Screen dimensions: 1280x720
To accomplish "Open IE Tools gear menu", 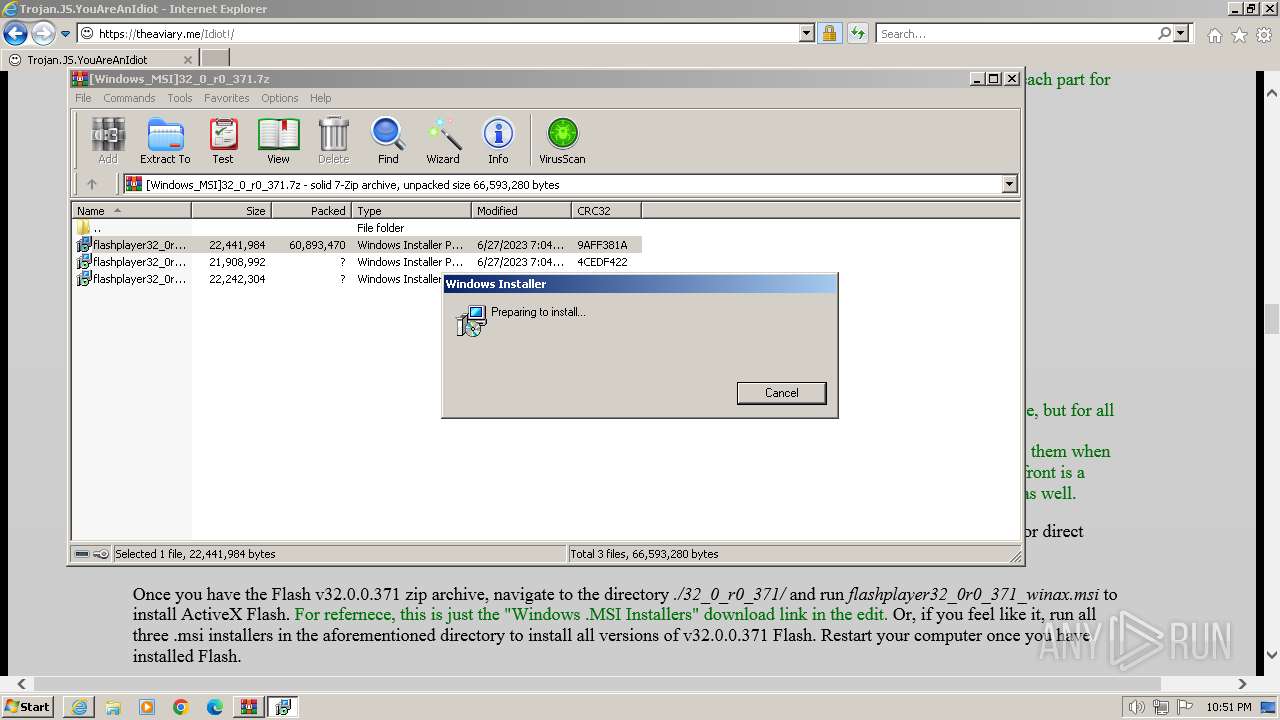I will point(1264,35).
